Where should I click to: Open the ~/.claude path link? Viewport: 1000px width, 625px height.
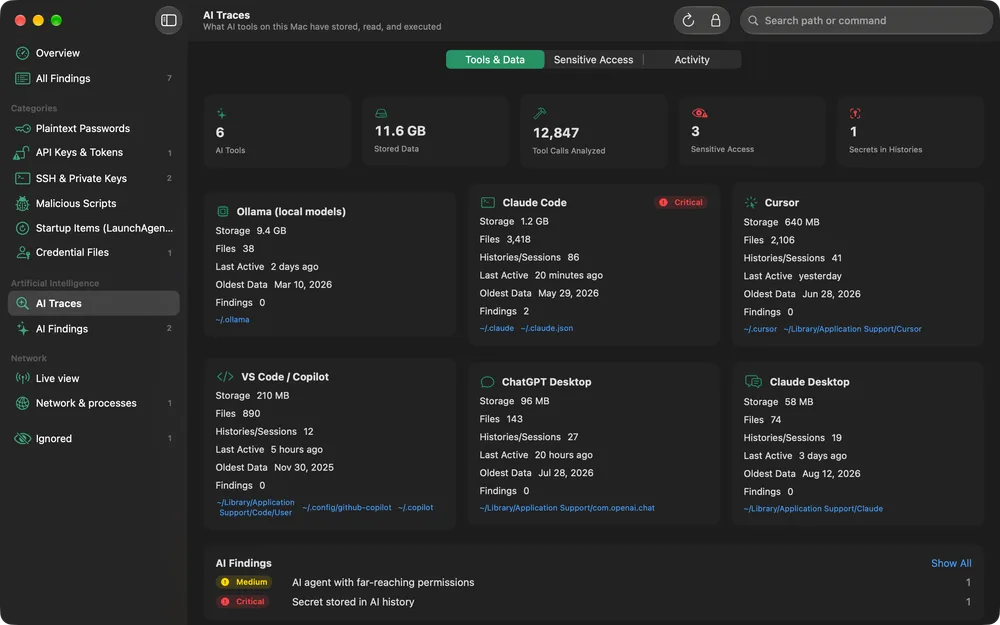click(x=496, y=328)
